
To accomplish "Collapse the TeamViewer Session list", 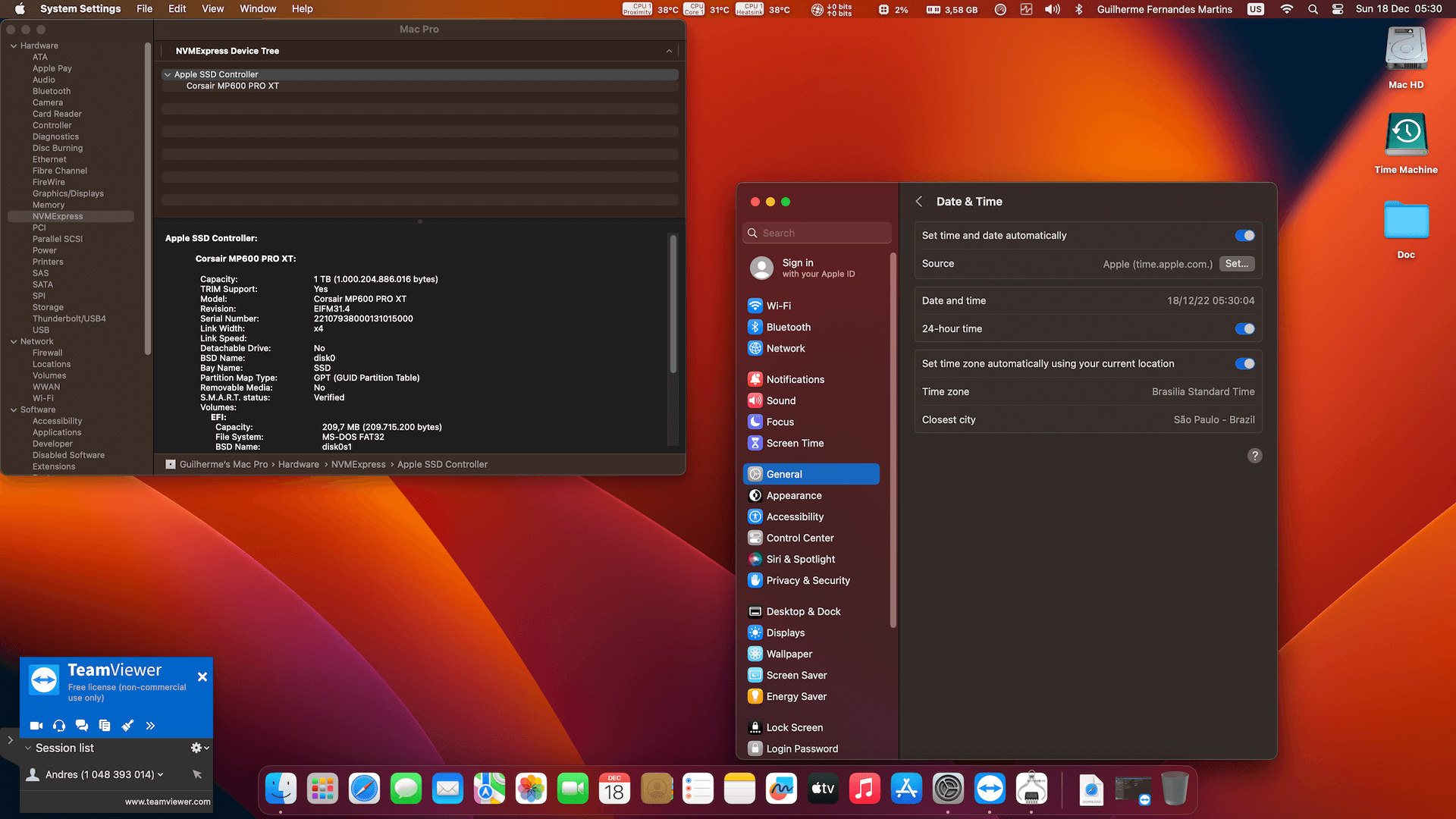I will point(28,748).
